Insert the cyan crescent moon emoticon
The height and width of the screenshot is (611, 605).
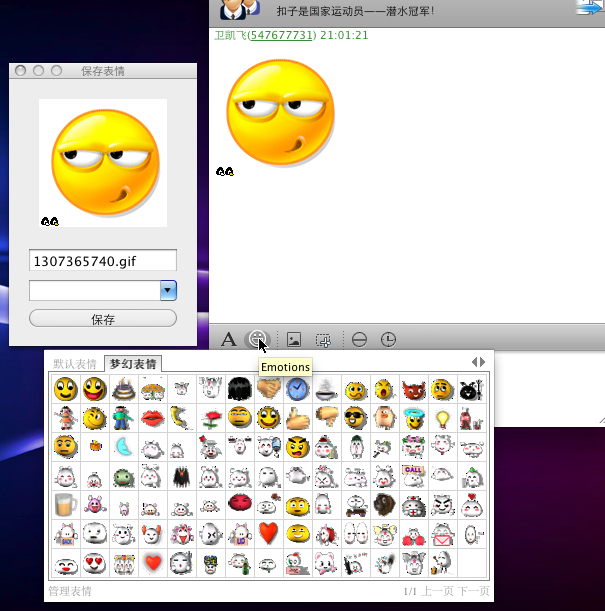tap(123, 447)
